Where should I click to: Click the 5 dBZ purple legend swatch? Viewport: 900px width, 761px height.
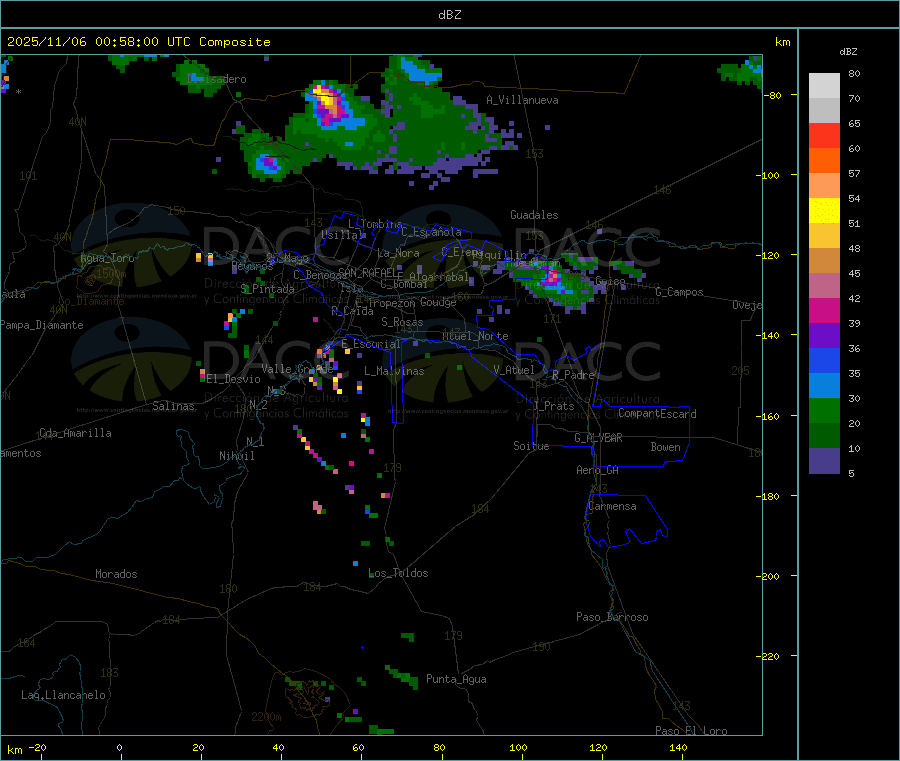click(x=824, y=461)
